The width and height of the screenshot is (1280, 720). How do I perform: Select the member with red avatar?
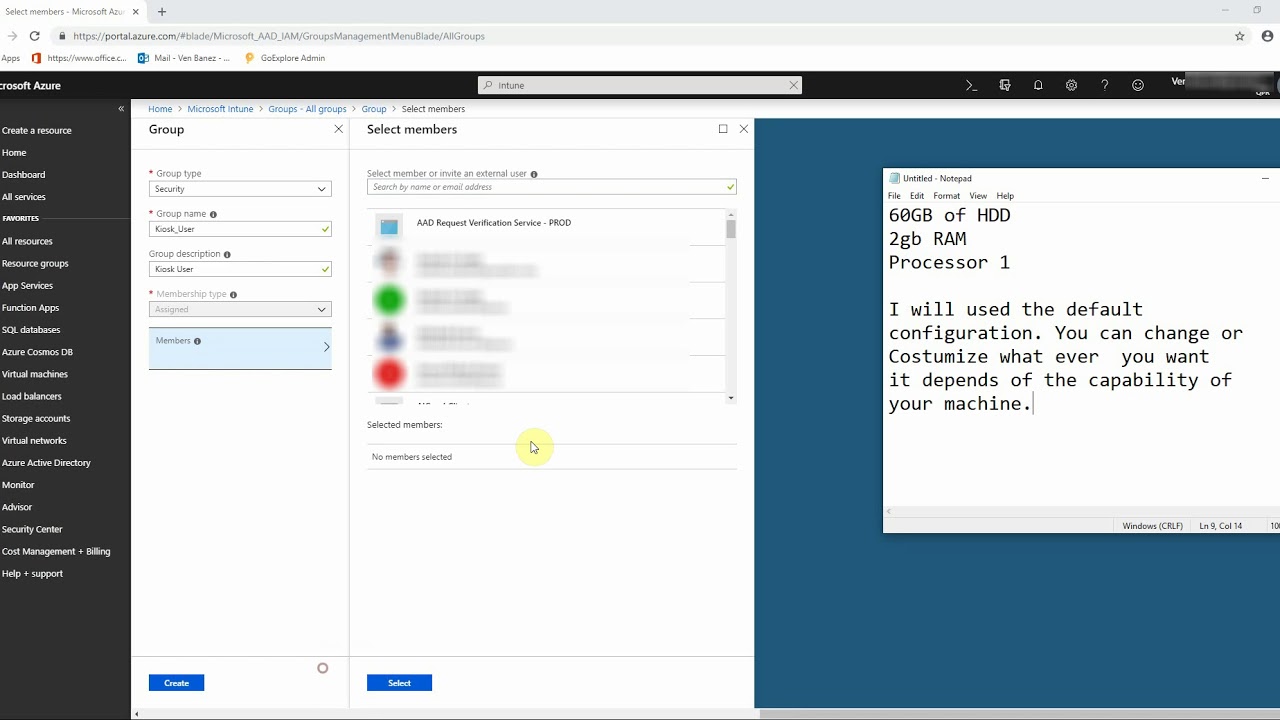pos(546,374)
